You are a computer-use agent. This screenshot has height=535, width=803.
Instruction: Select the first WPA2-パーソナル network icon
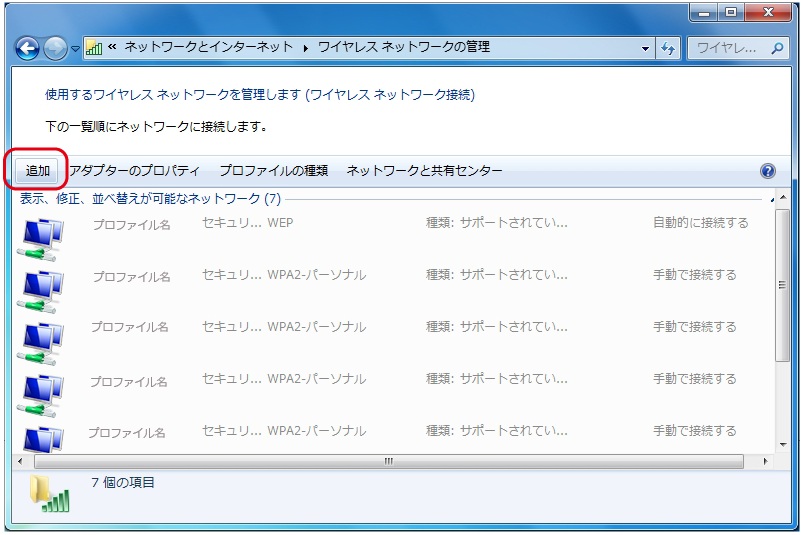[x=41, y=288]
